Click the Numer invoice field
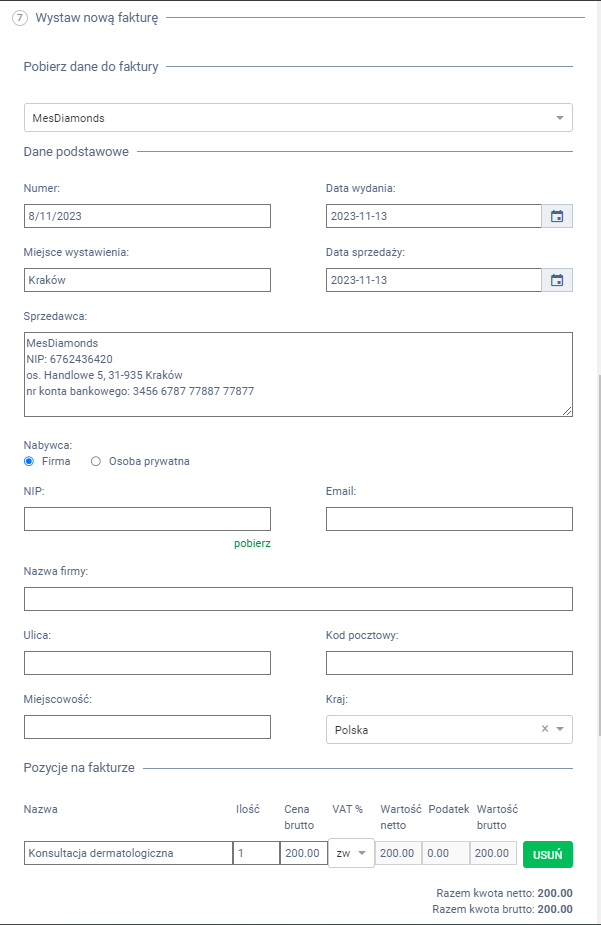This screenshot has height=925, width=601. (x=147, y=216)
